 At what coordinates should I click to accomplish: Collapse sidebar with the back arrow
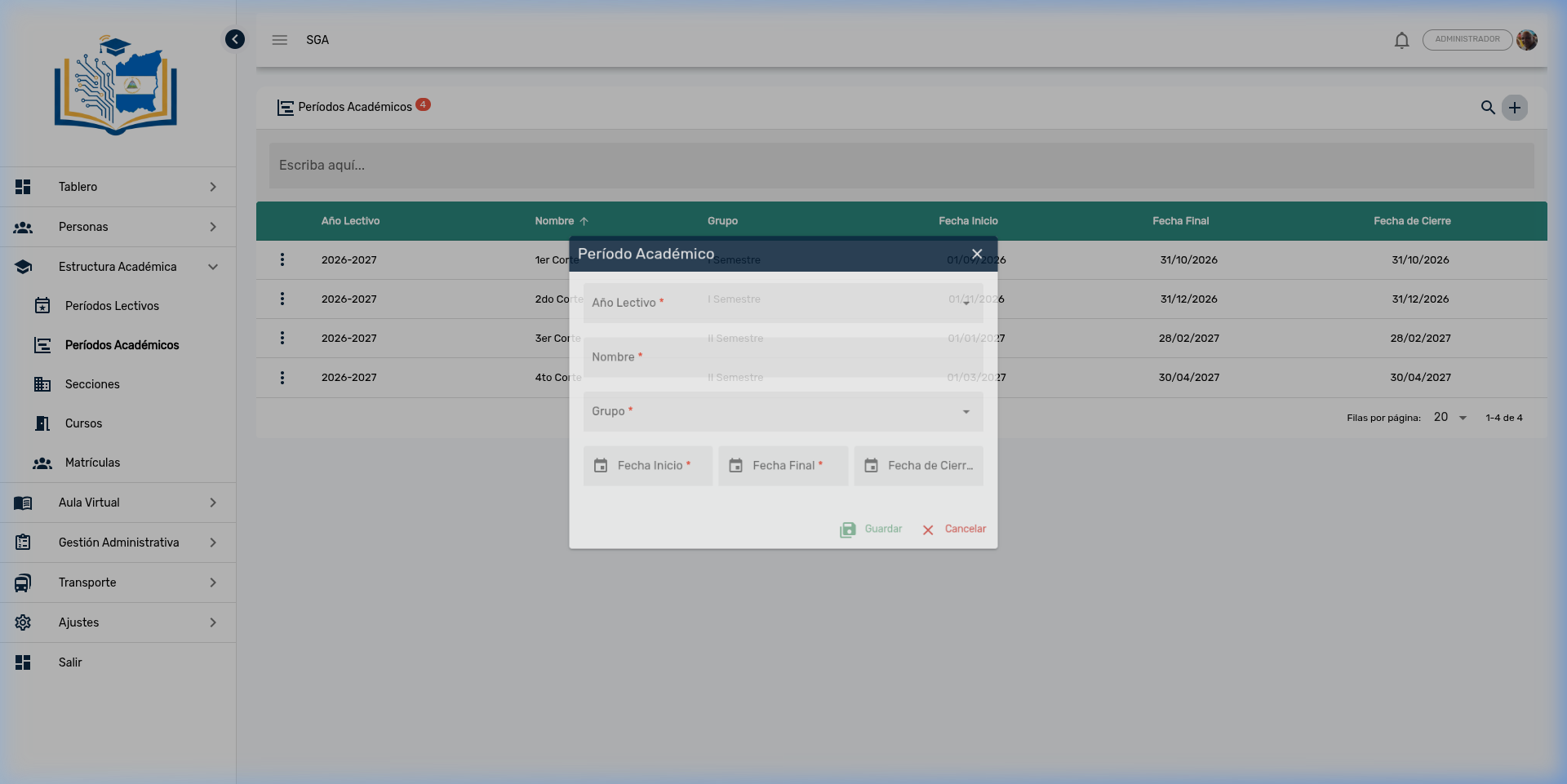(x=235, y=39)
